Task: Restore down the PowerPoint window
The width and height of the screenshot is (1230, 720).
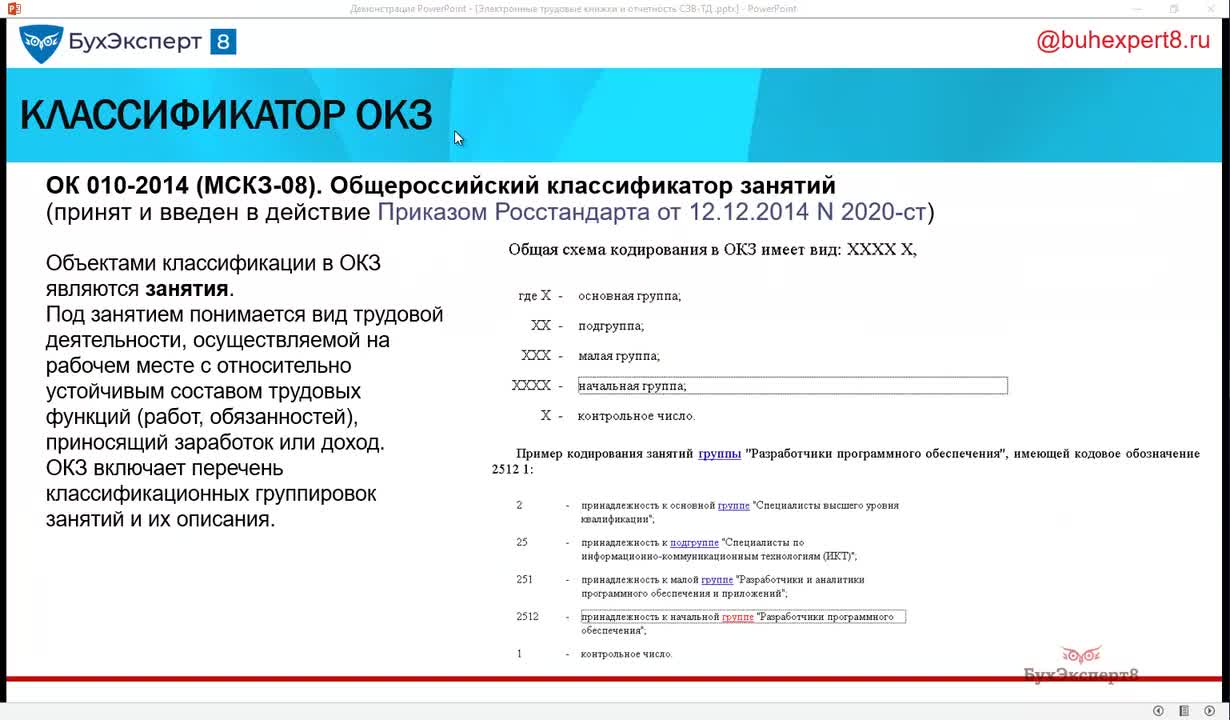Action: coord(1174,8)
